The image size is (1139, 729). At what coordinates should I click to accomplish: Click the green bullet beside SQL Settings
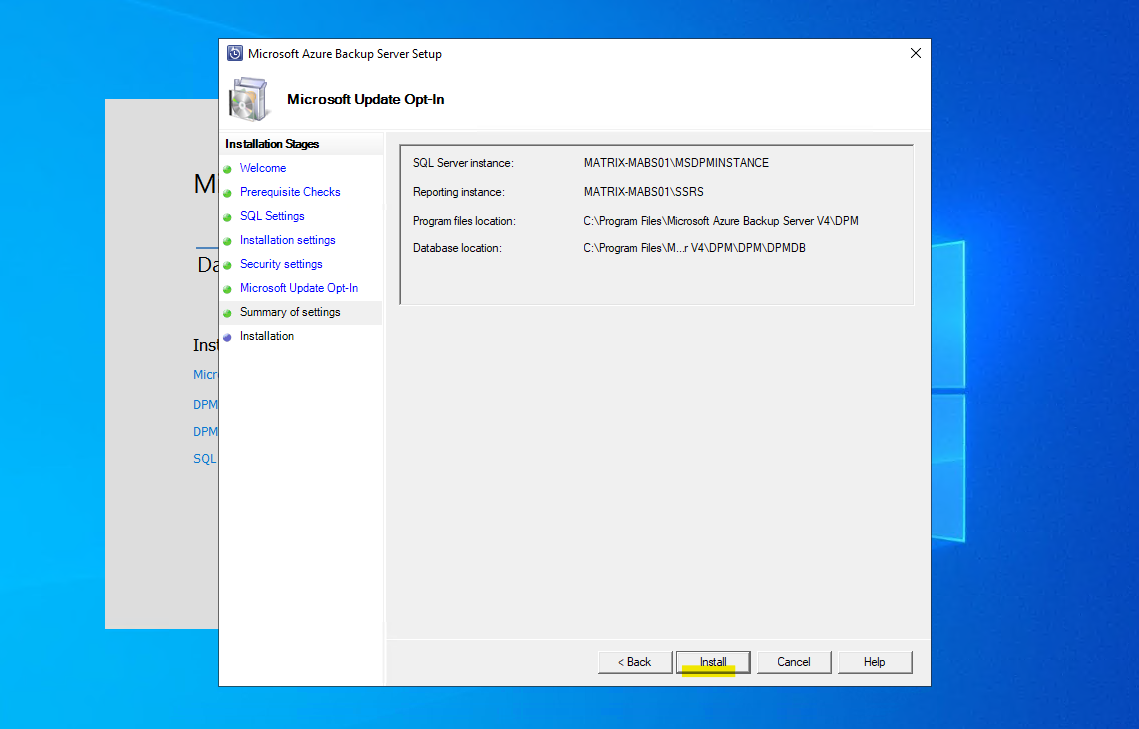pos(227,217)
